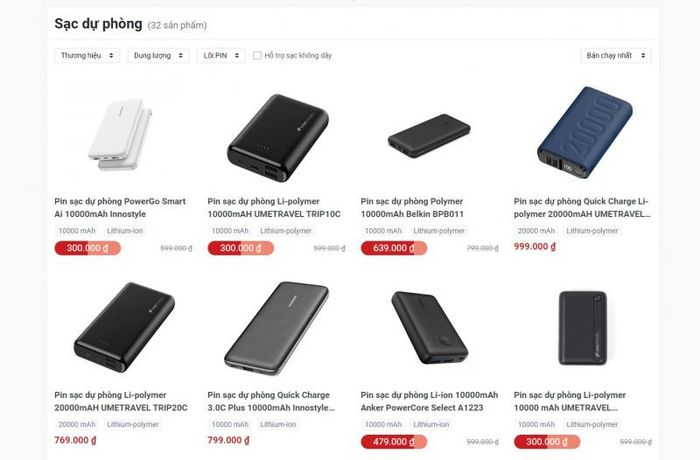700x460 pixels.
Task: Open Pin sạc dự phòng PowerGo Smart Ai title link
Action: tap(120, 208)
